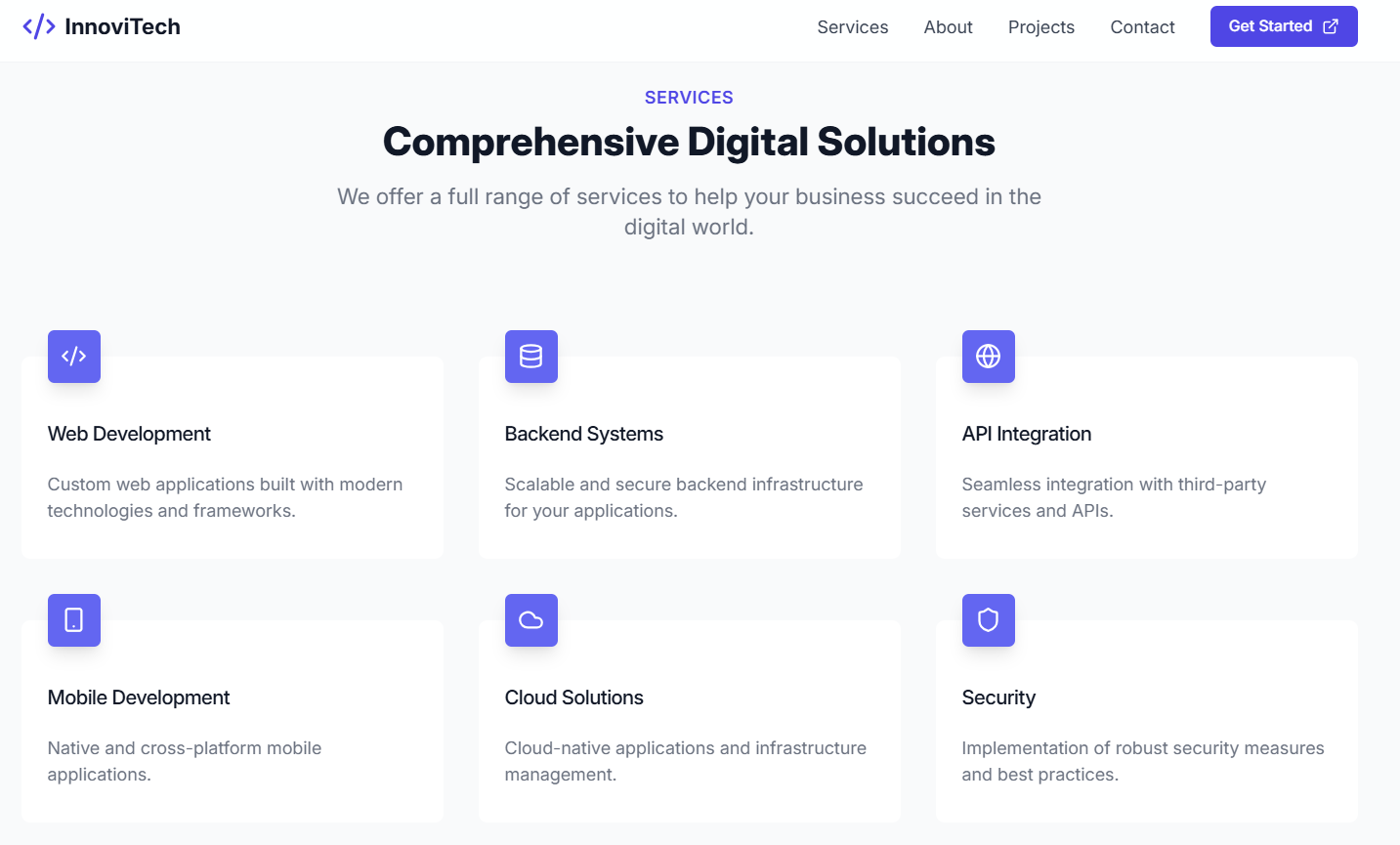Click the Security shield icon
The height and width of the screenshot is (845, 1400).
pyautogui.click(x=989, y=620)
